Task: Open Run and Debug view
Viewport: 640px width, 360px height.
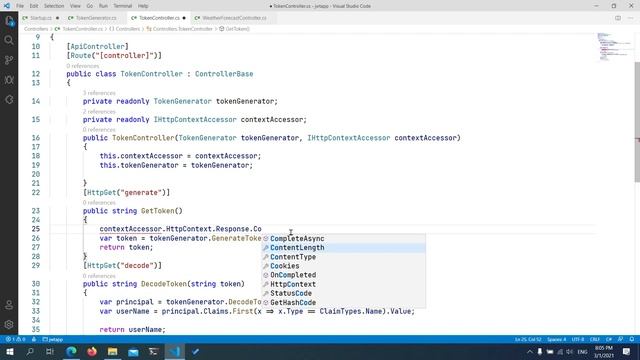Action: click(x=9, y=80)
